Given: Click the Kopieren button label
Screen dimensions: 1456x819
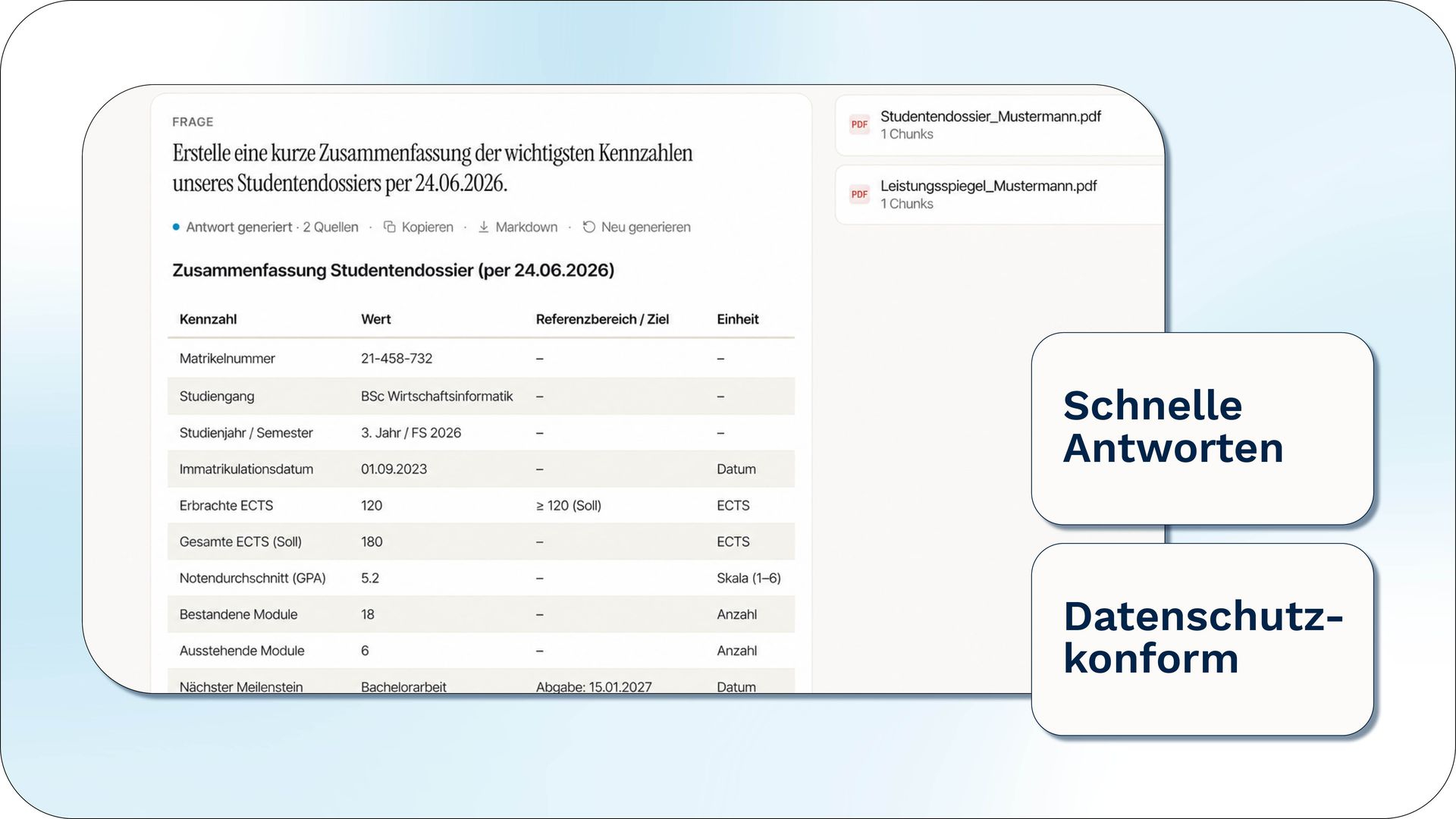Looking at the screenshot, I should point(427,227).
